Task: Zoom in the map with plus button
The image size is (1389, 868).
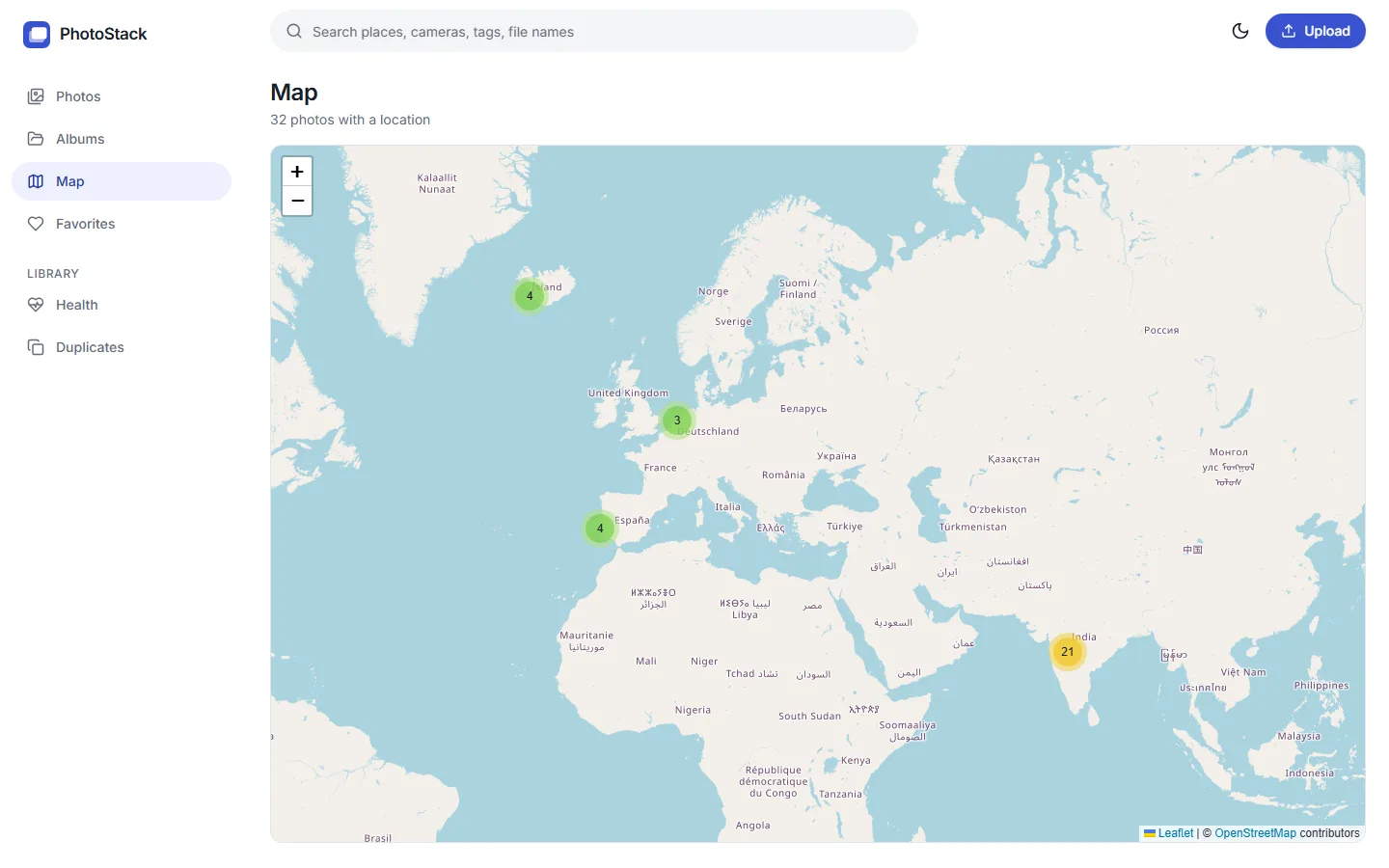Action: click(297, 172)
